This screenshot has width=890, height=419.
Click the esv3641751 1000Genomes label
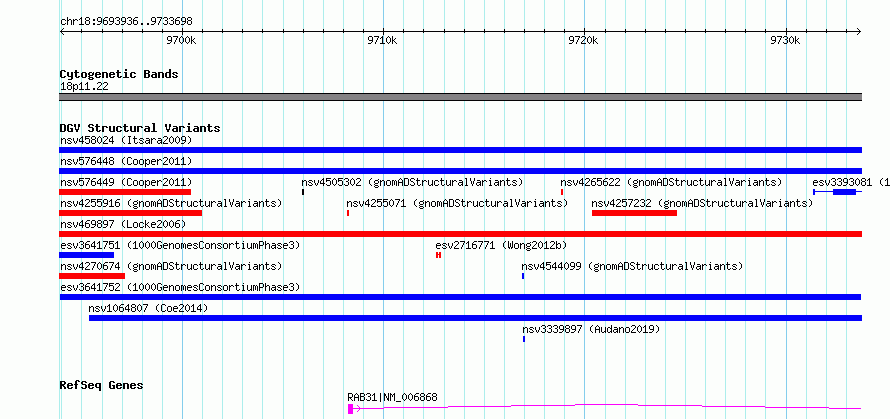pos(180,245)
